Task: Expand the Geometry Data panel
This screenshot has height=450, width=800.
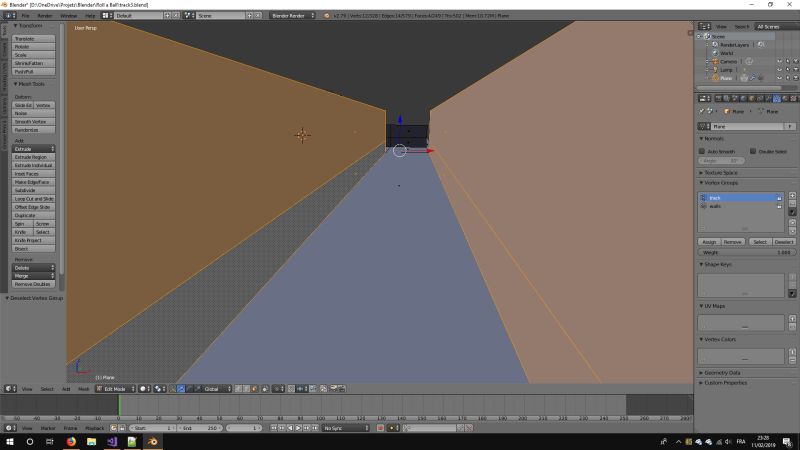Action: [721, 373]
